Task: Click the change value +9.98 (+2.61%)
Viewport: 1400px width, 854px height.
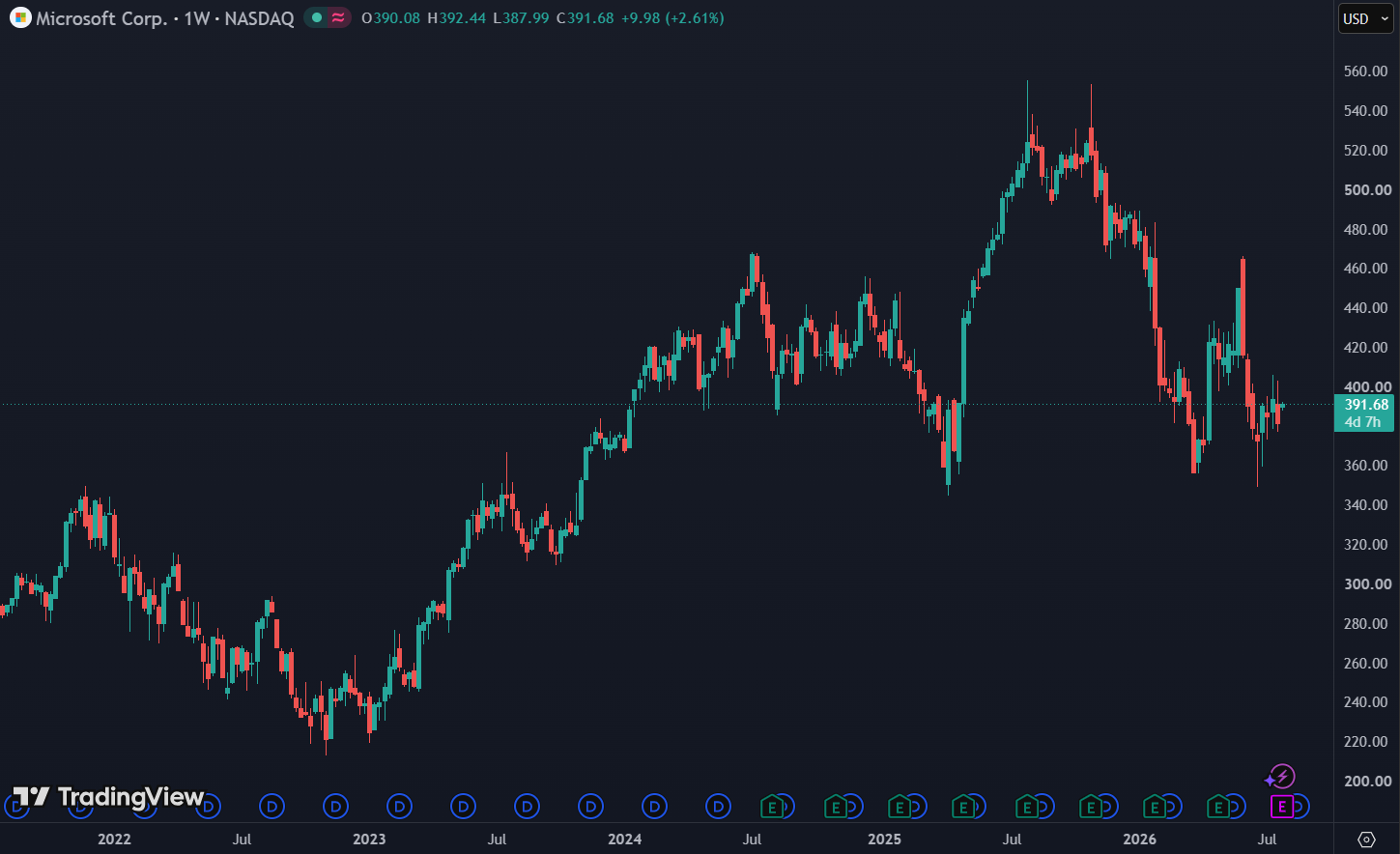Action: (672, 18)
